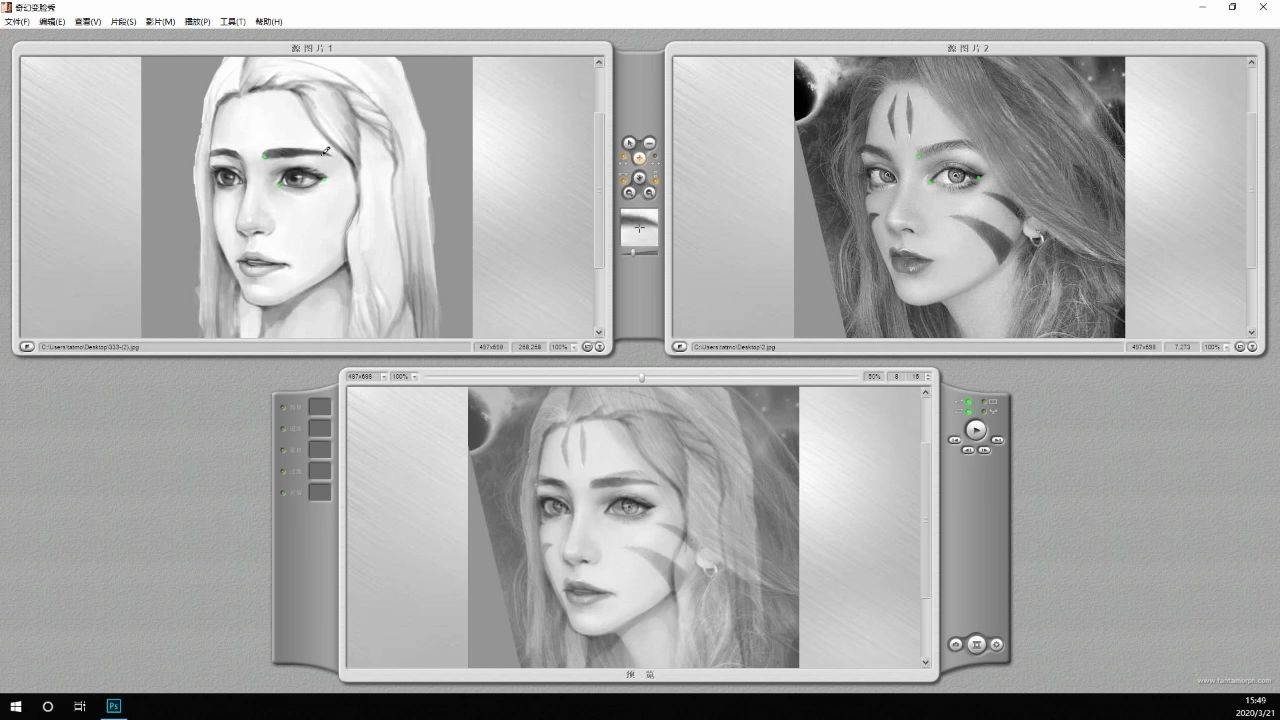Adjust the magnifier zoom slider handle
The image size is (1280, 720).
point(633,252)
